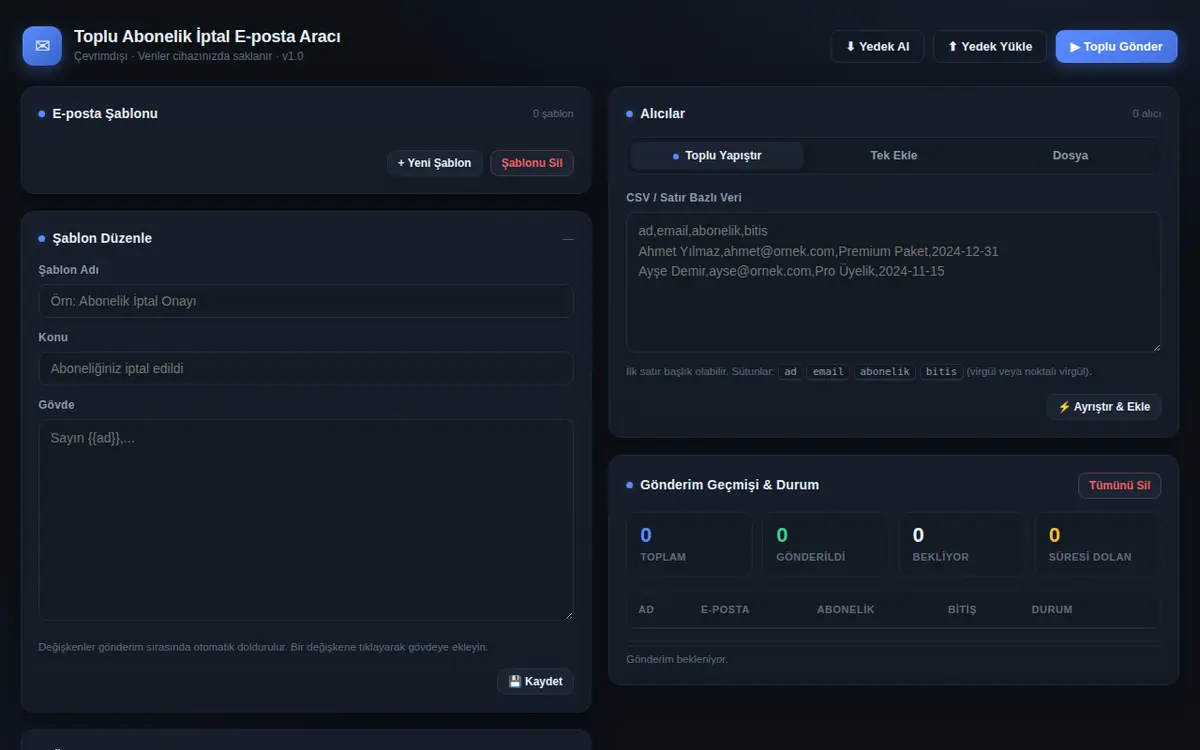Viewport: 1200px width, 750px height.
Task: Click the 'abonelik' column chip
Action: 885,372
